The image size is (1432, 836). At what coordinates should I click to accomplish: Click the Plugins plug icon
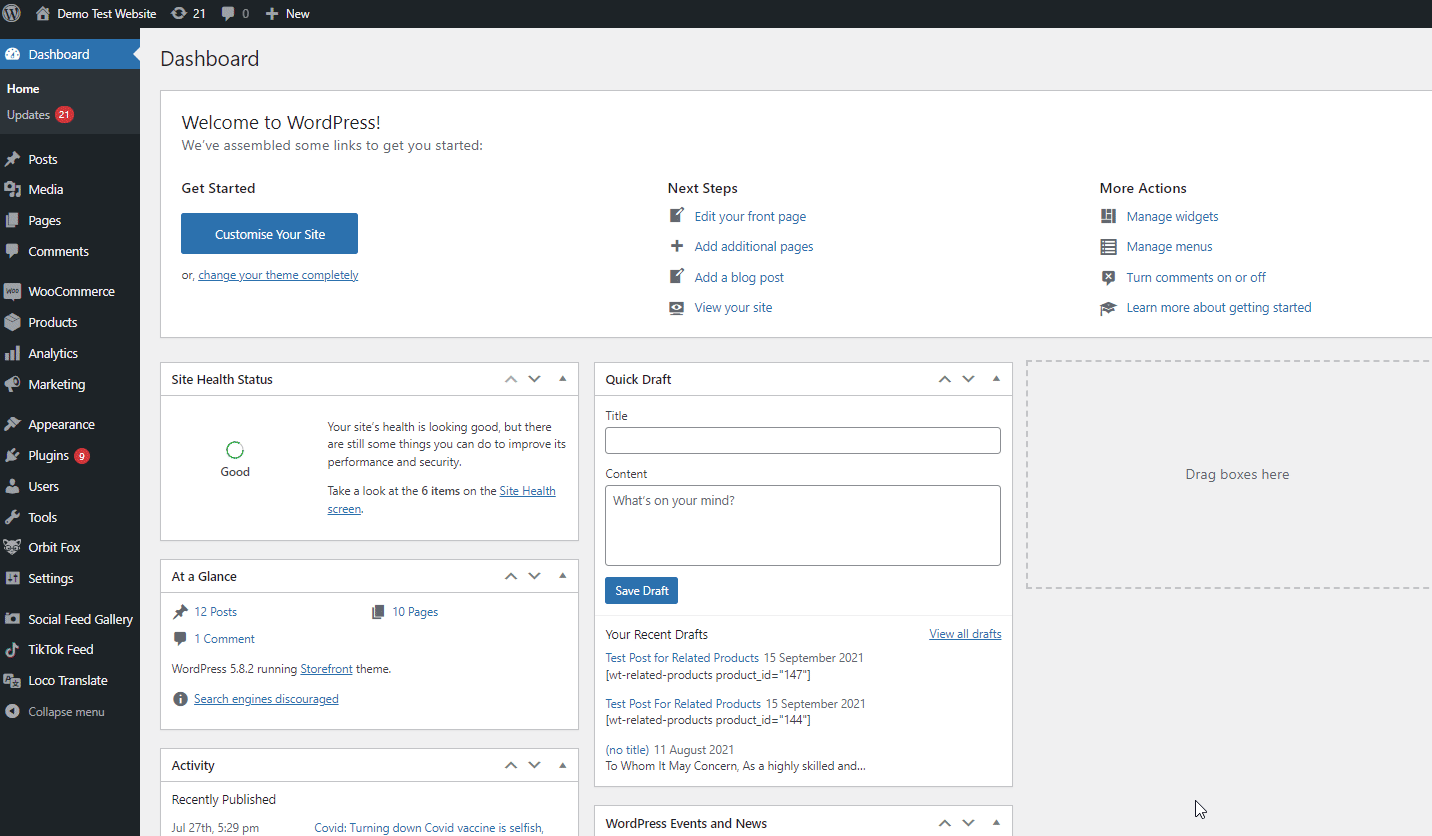point(12,455)
